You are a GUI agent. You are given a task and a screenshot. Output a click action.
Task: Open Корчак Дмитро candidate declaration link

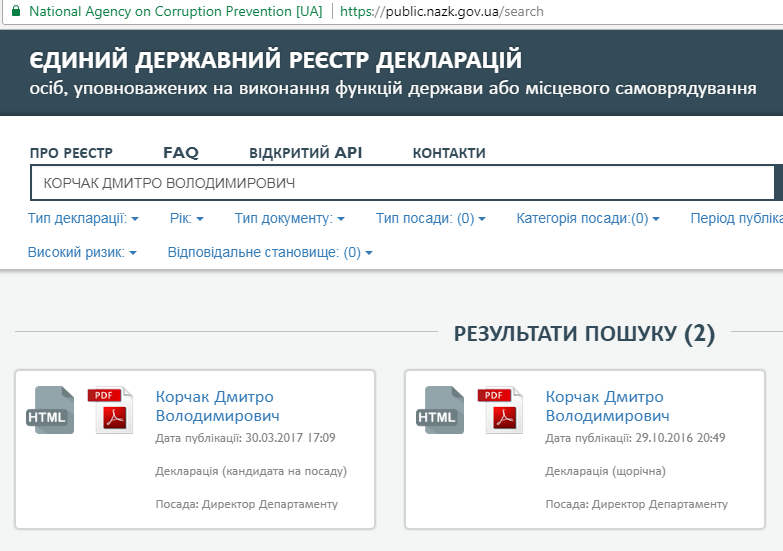tap(217, 406)
